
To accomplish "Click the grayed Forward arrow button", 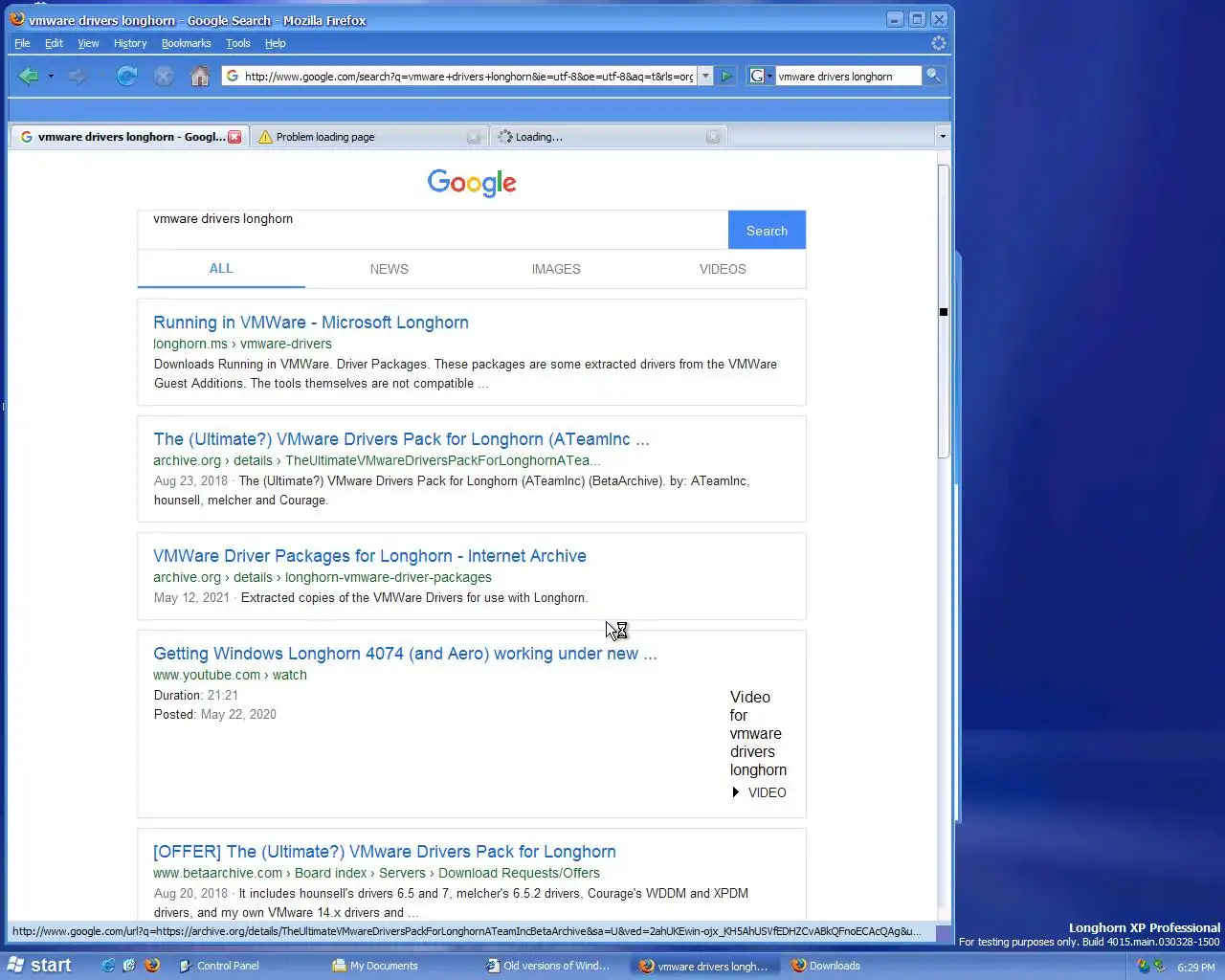I will [x=78, y=77].
